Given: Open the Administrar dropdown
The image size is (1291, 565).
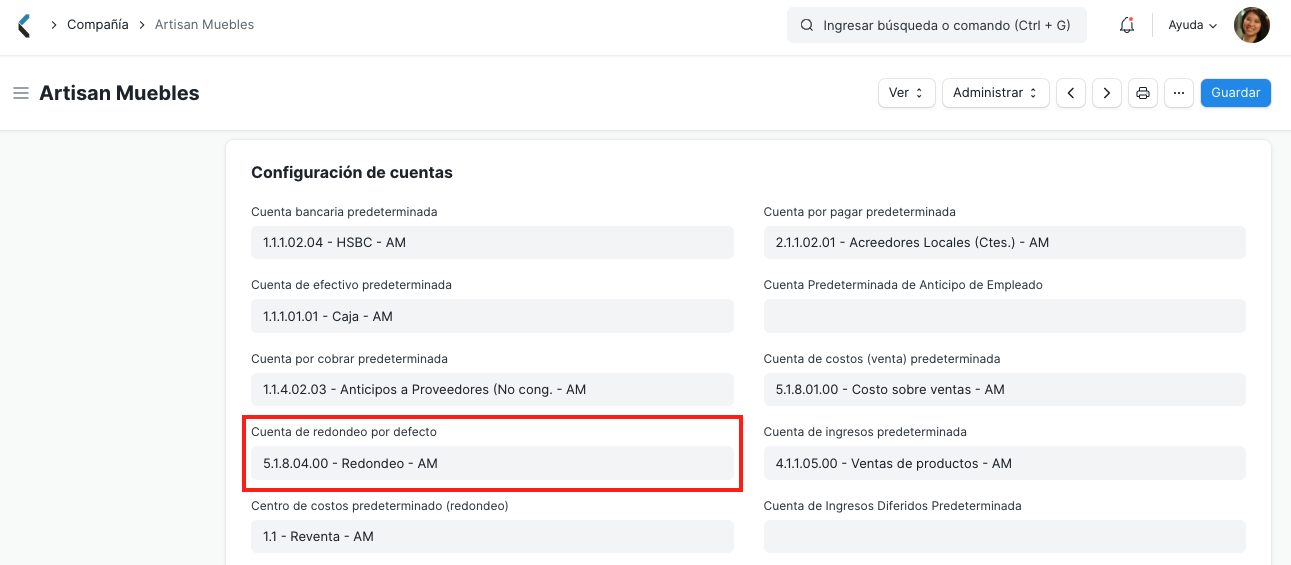Looking at the screenshot, I should pos(996,93).
